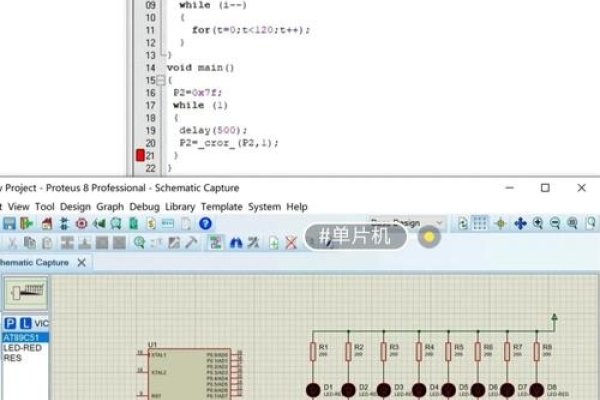Toggle the red breakpoint on line 21
Viewport: 600px width, 400px height.
(140, 155)
